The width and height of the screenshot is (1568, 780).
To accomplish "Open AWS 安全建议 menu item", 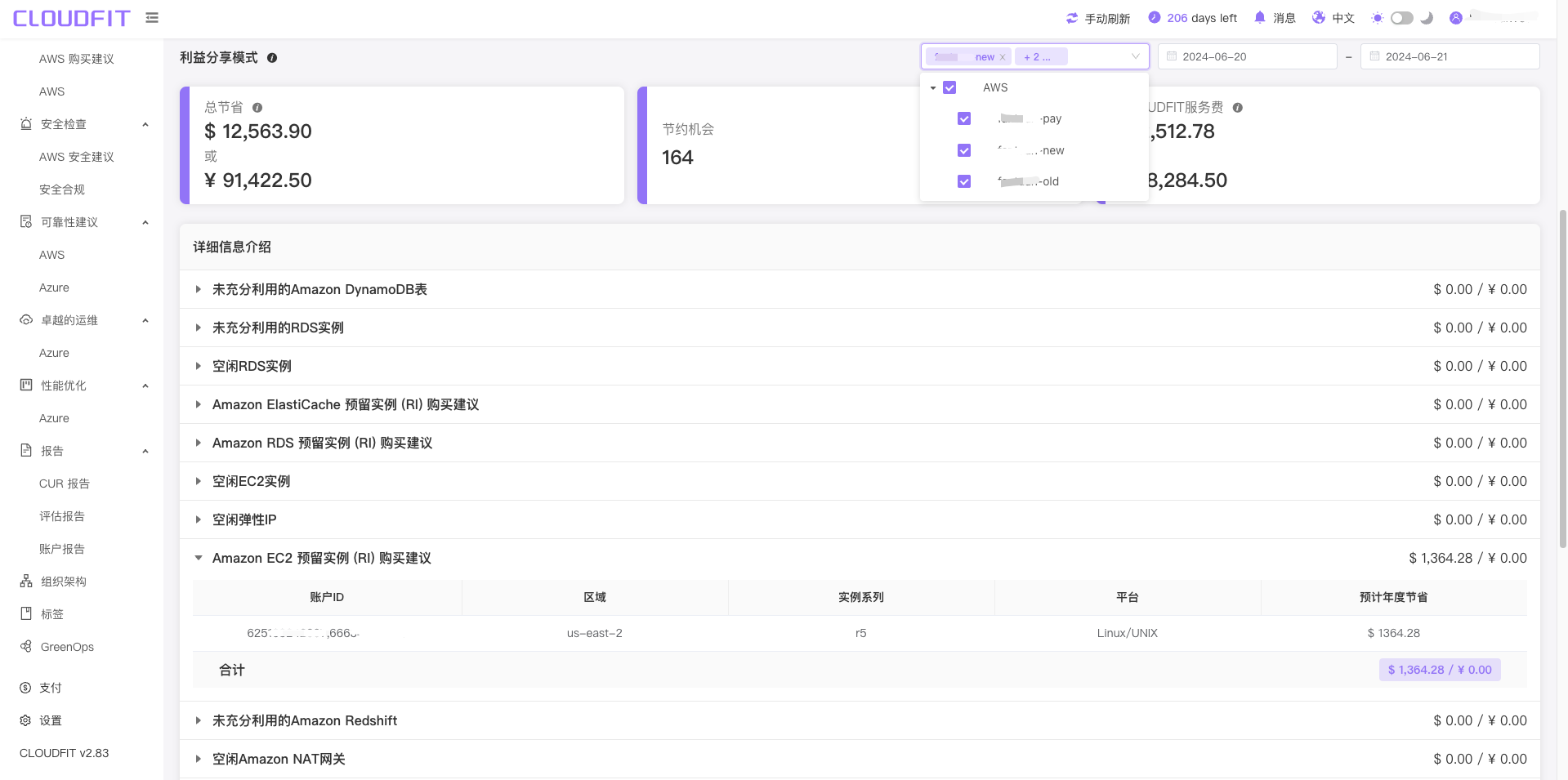I will click(77, 157).
